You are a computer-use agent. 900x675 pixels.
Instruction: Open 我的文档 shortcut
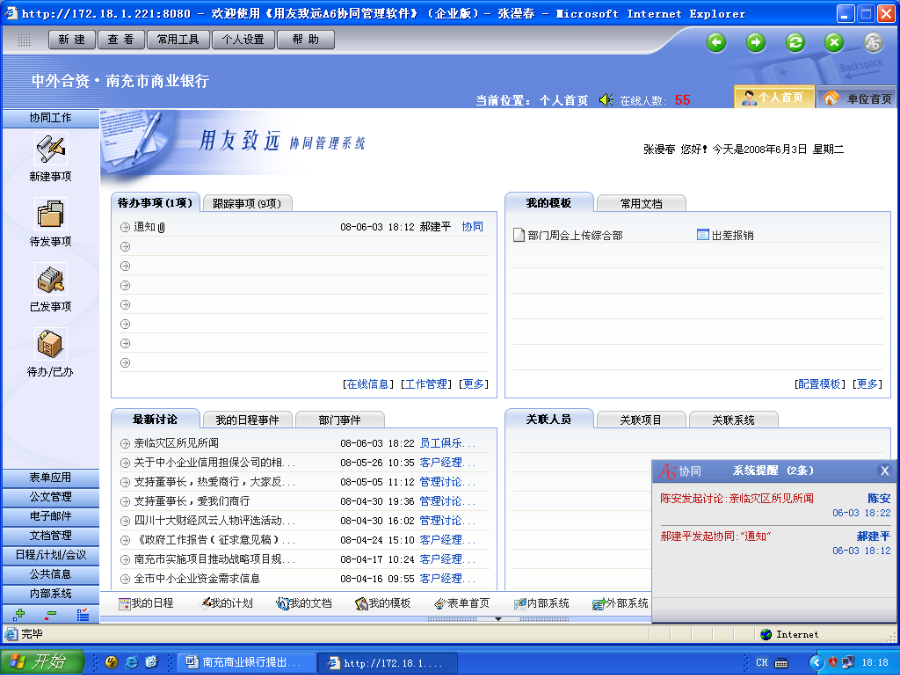[x=304, y=603]
